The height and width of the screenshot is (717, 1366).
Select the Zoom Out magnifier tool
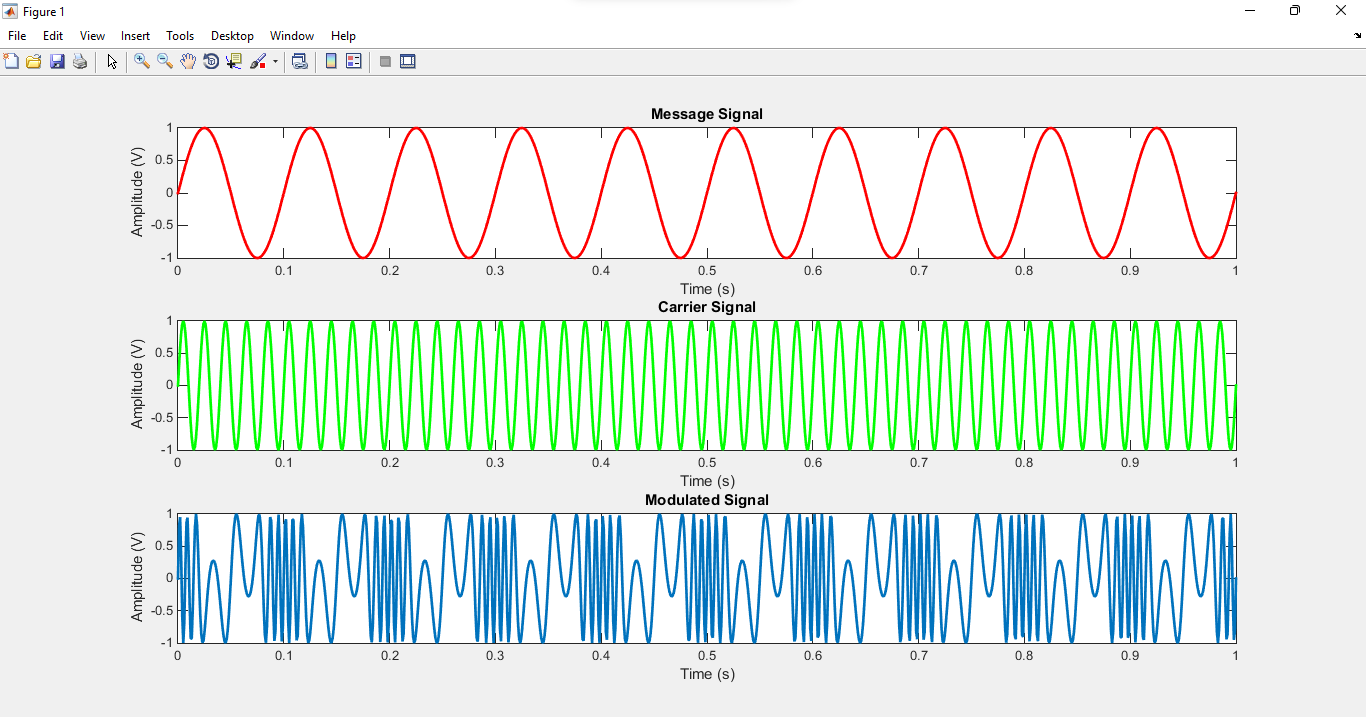(165, 62)
